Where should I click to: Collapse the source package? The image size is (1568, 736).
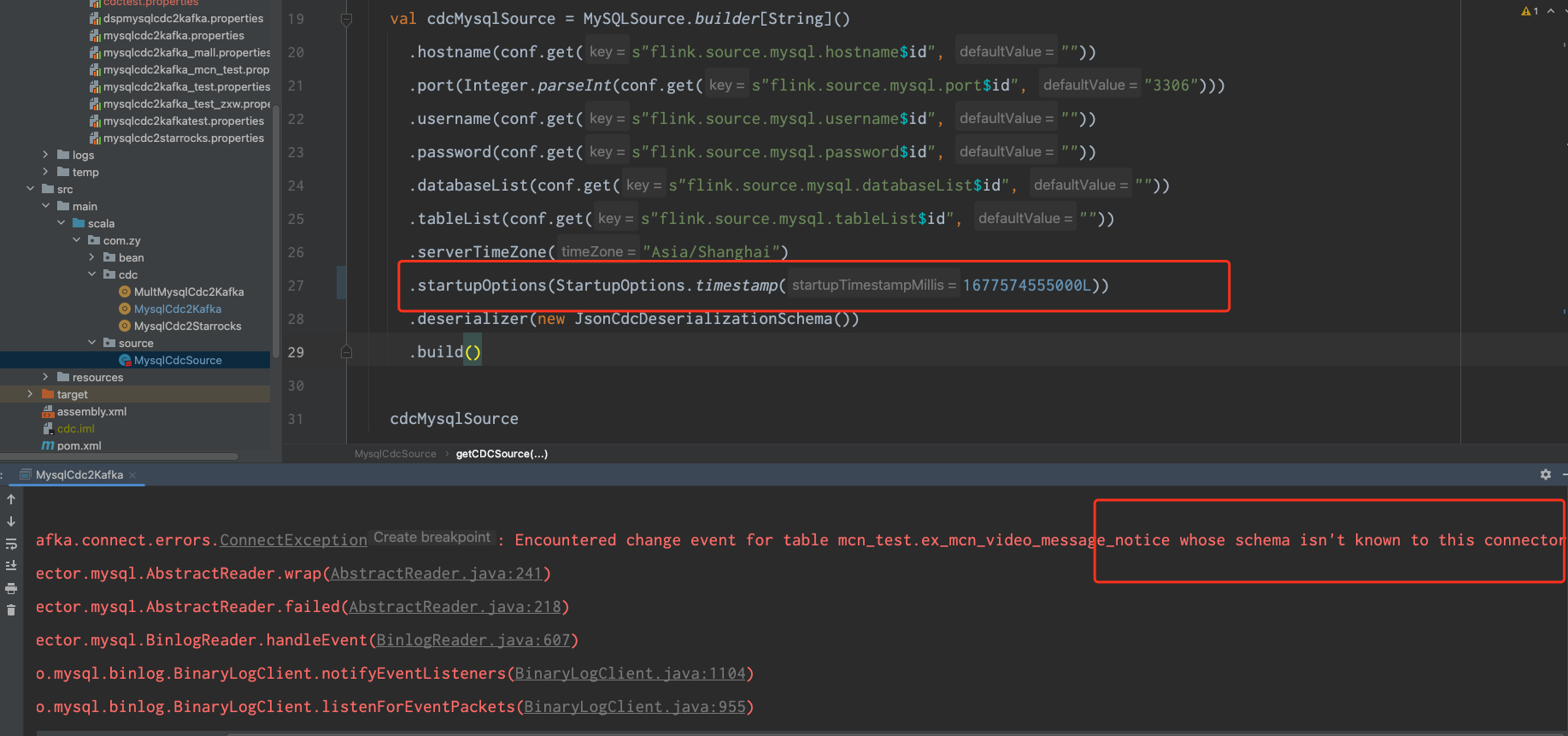91,343
